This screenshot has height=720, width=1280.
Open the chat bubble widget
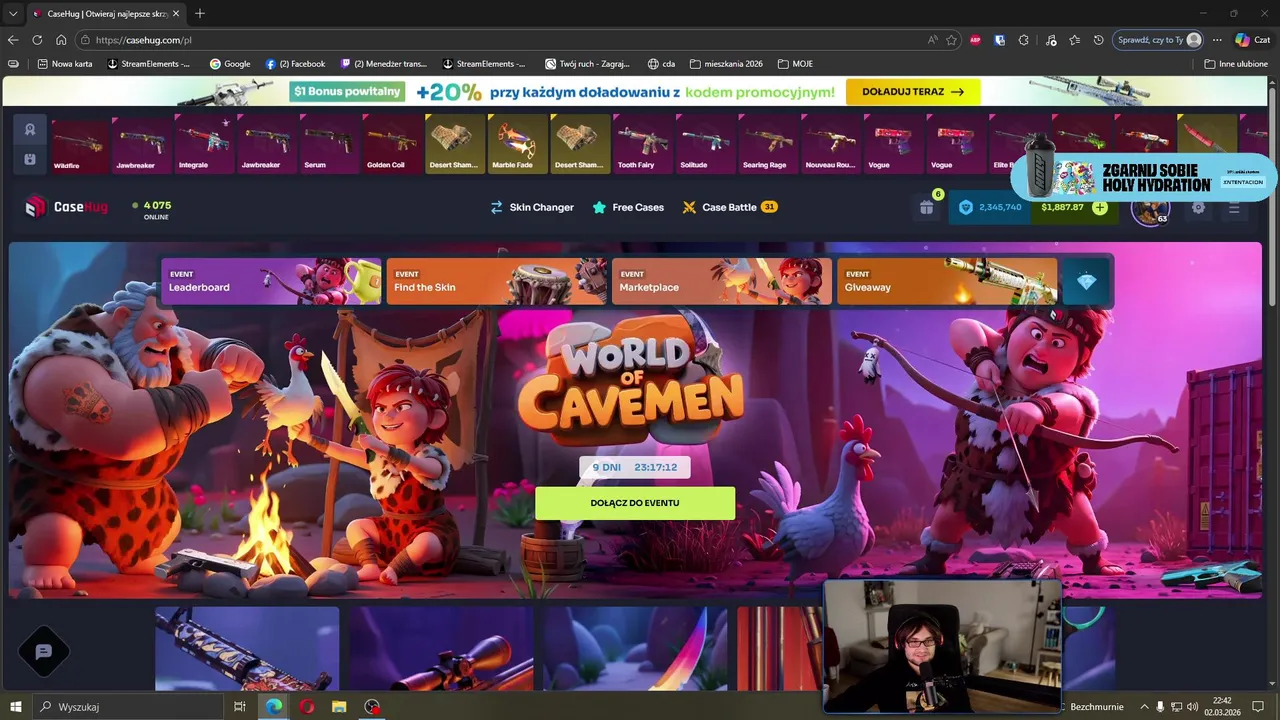(43, 651)
